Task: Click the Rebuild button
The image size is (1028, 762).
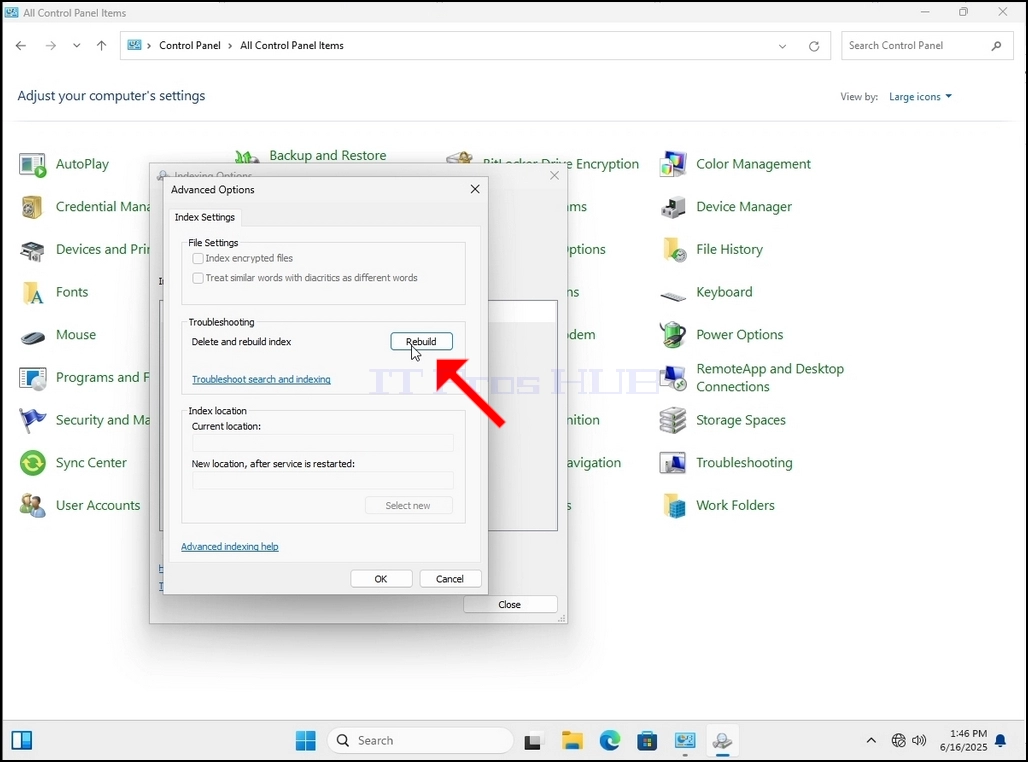Action: click(x=422, y=342)
